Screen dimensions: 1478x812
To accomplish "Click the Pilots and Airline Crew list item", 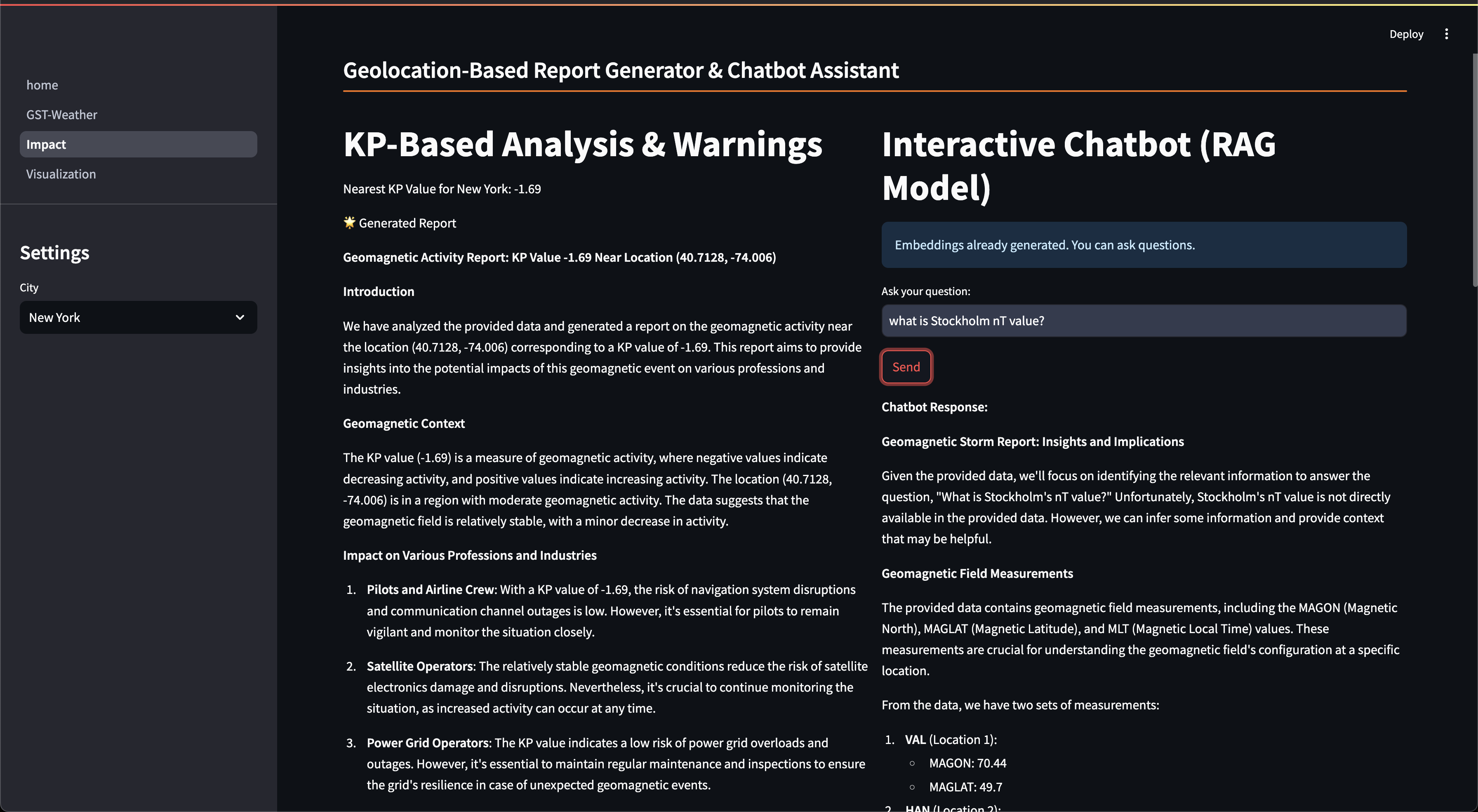I will click(430, 589).
